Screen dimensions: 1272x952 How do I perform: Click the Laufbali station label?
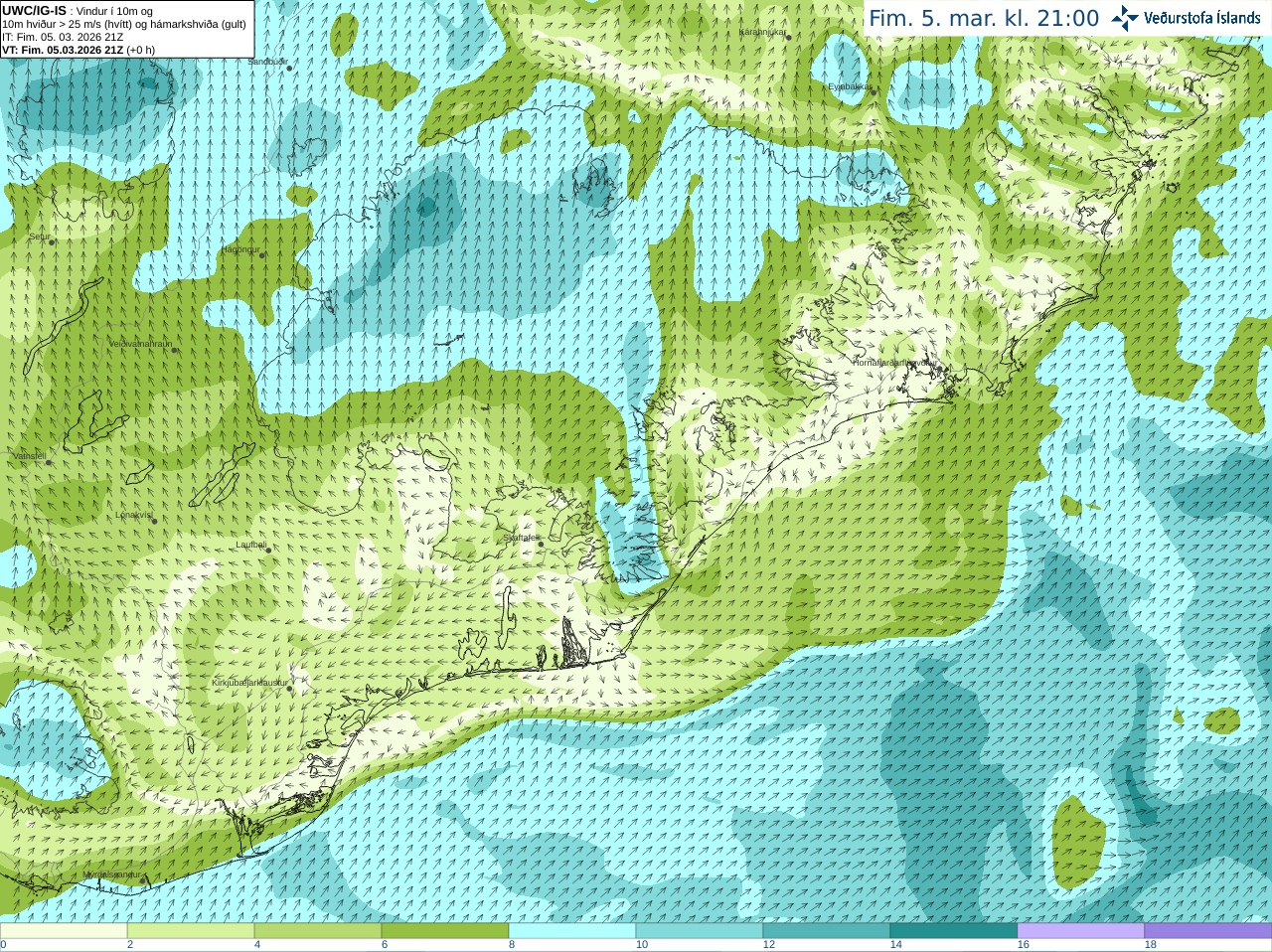(x=251, y=546)
